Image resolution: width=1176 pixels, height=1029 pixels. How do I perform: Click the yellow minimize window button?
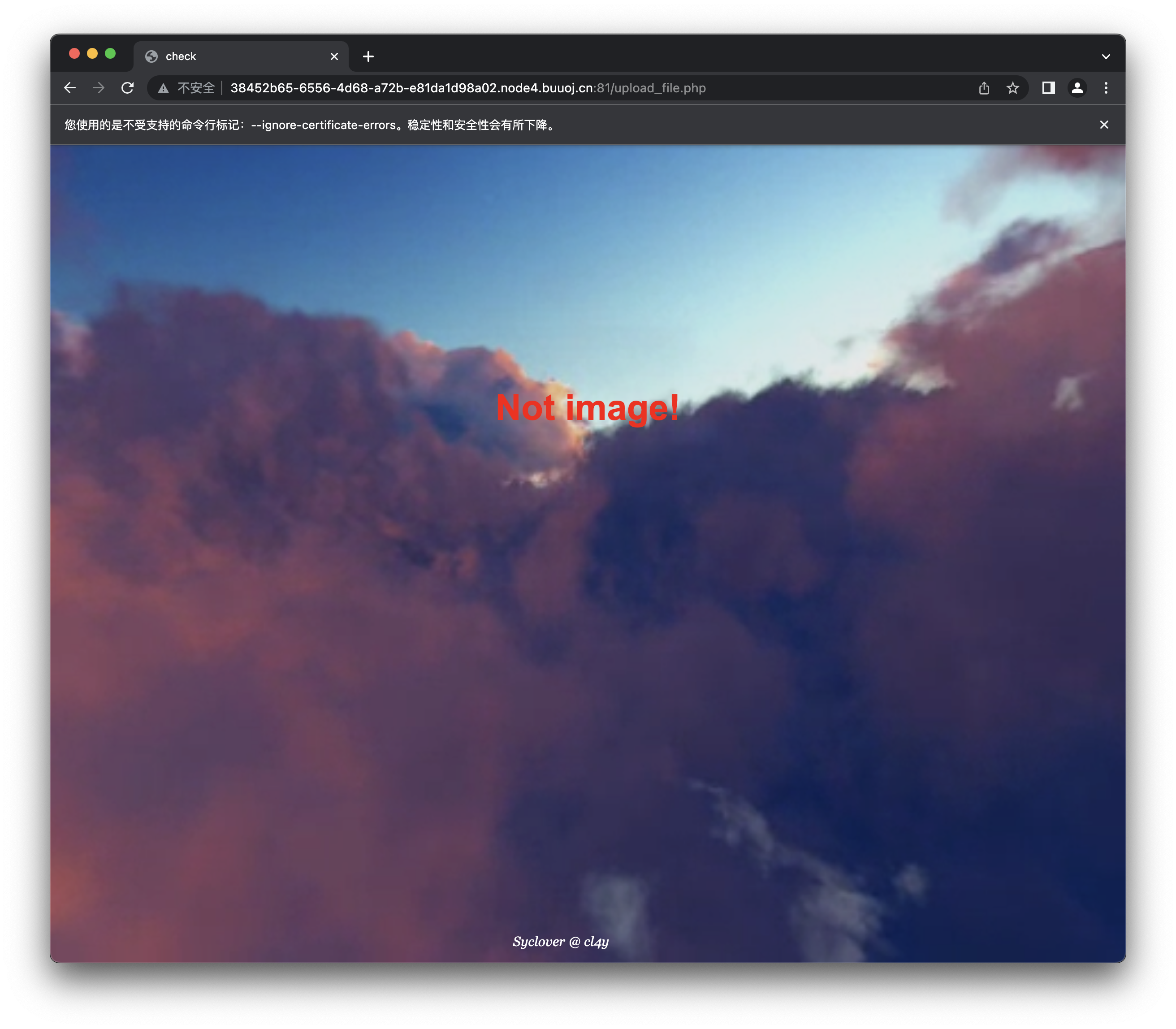[x=92, y=53]
